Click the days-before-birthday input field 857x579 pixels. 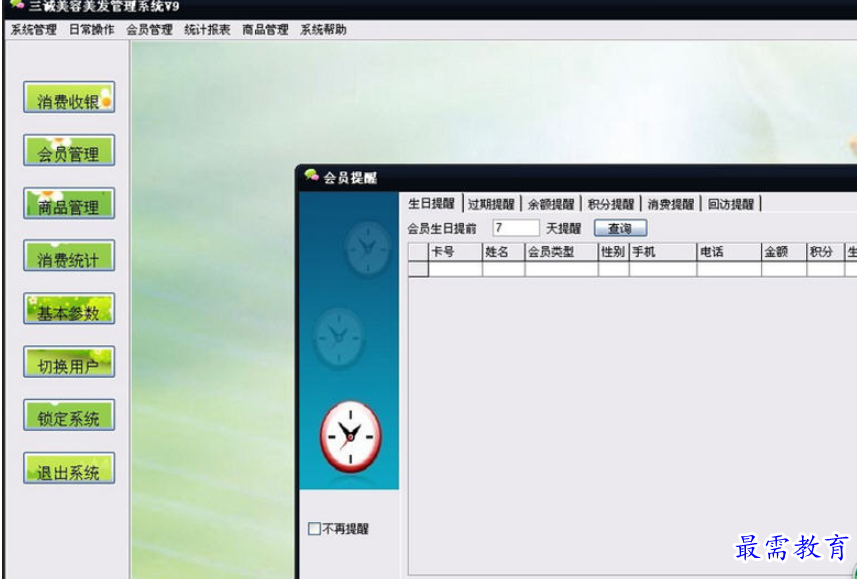(x=516, y=228)
